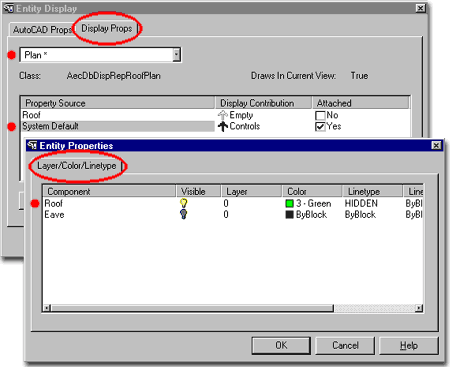Click the Component column header

click(x=109, y=191)
